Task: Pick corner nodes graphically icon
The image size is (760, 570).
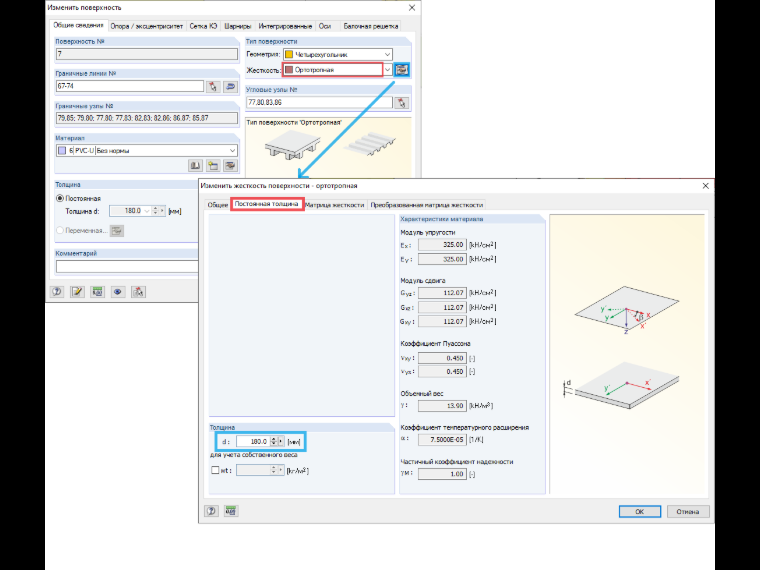Action: point(401,102)
